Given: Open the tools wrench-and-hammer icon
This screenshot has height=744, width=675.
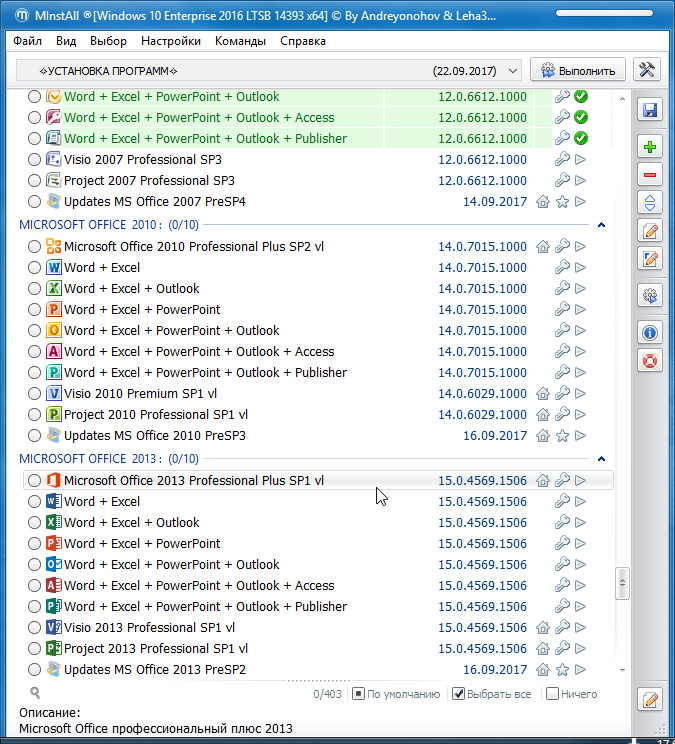Looking at the screenshot, I should click(647, 70).
